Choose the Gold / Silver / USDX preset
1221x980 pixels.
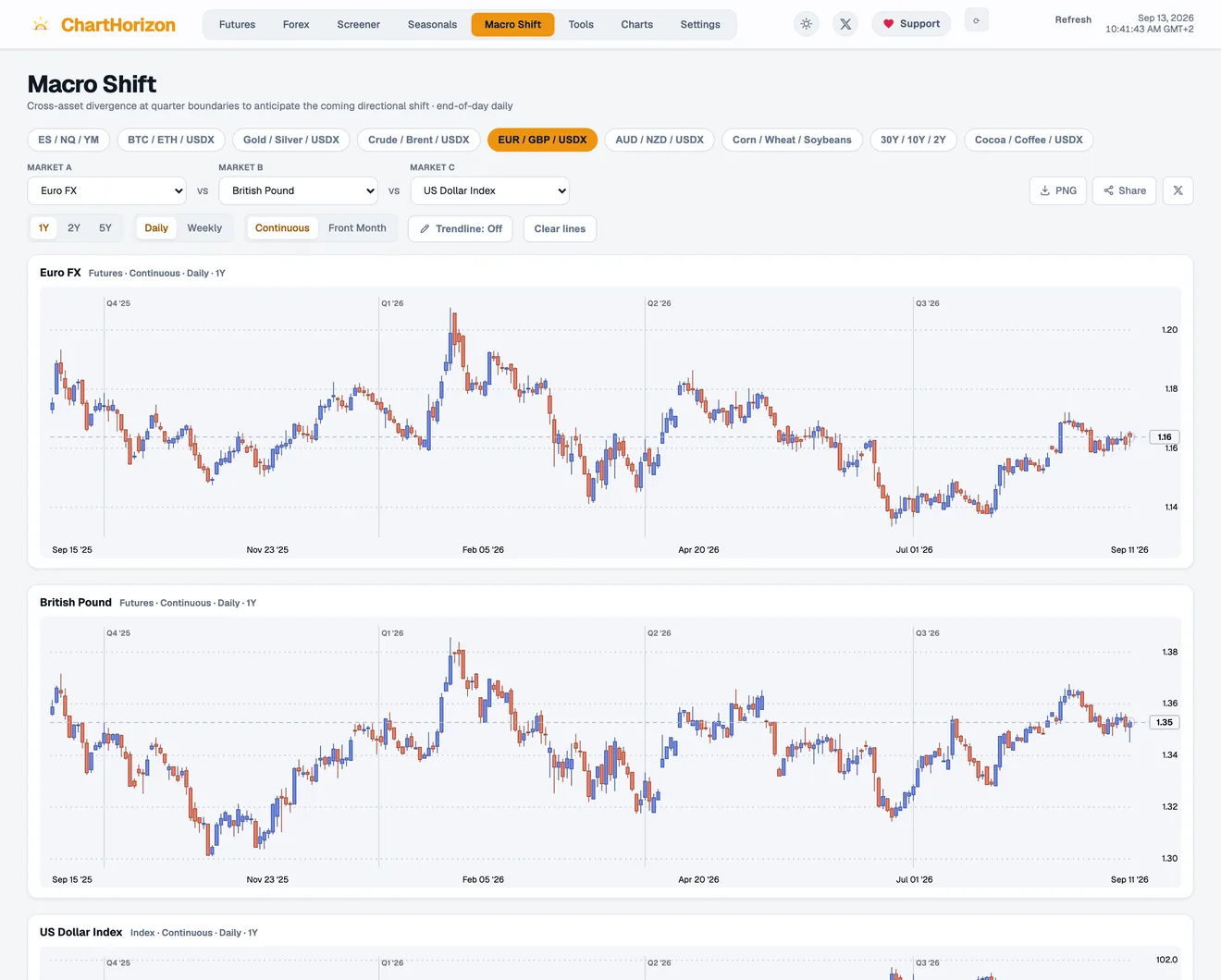[x=291, y=140]
